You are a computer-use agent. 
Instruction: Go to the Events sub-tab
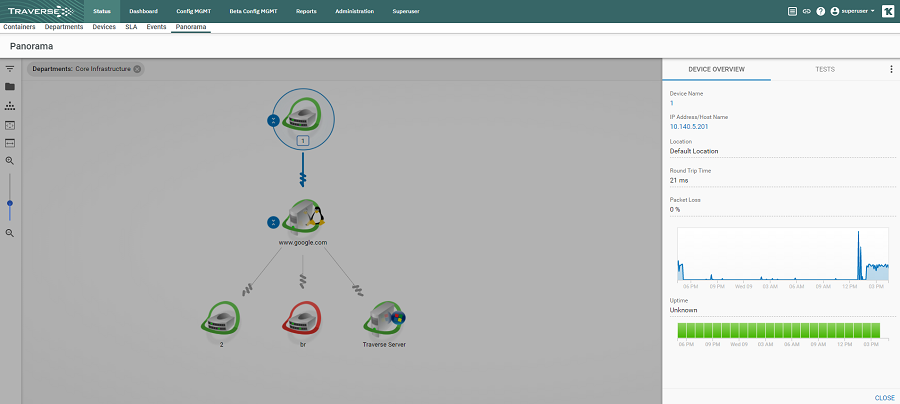156,27
